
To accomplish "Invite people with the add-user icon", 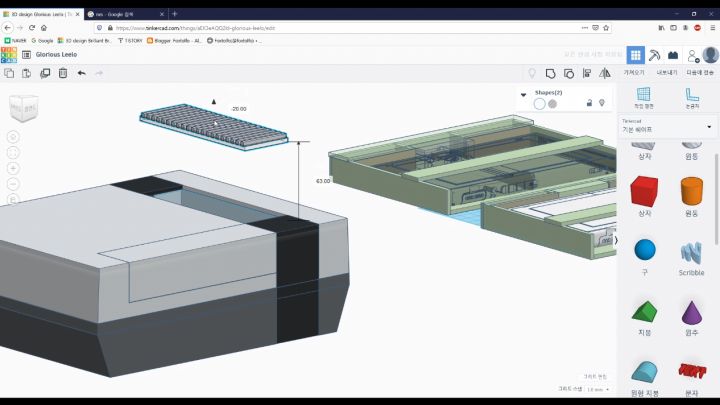I will tap(692, 56).
